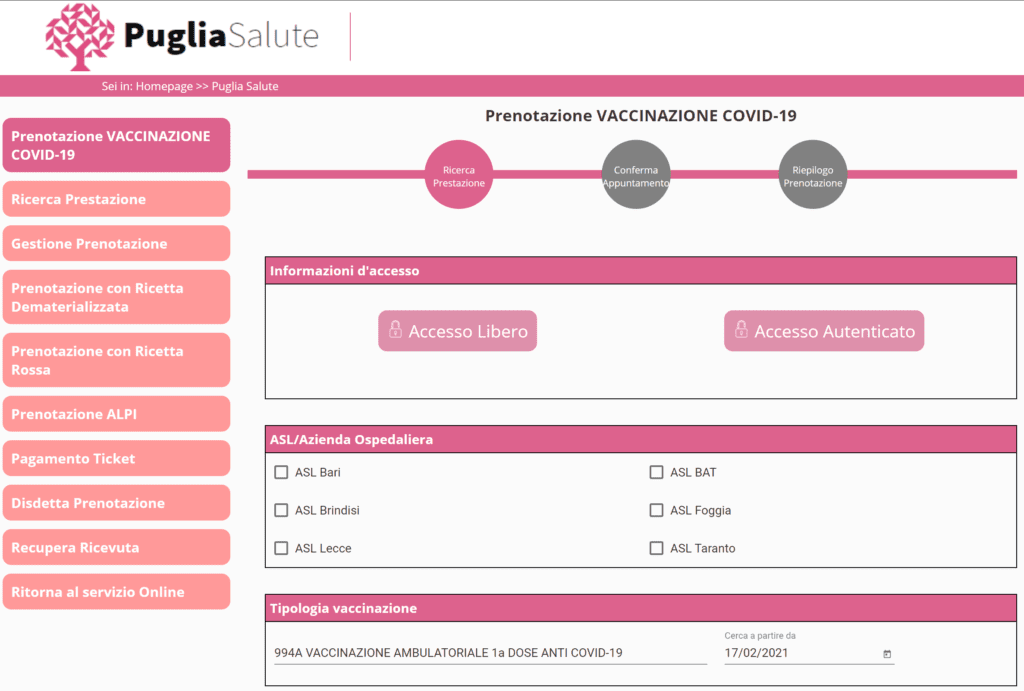Select Disdetta Prenotazione in the sidebar
The height and width of the screenshot is (691, 1024).
click(116, 503)
